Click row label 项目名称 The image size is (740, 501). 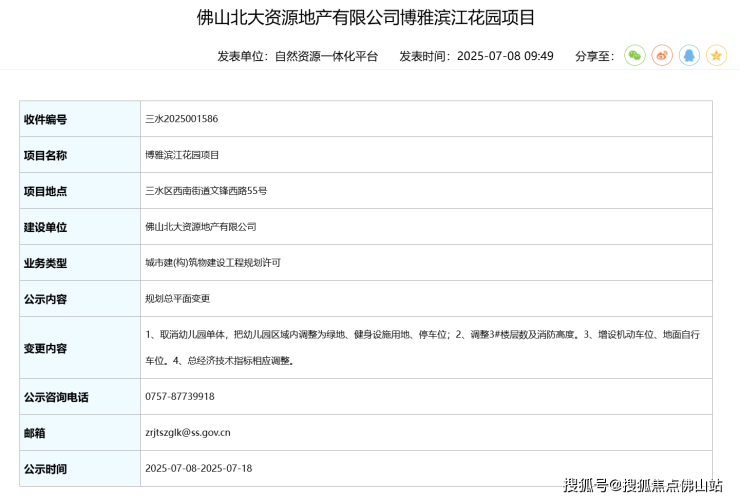pos(45,155)
